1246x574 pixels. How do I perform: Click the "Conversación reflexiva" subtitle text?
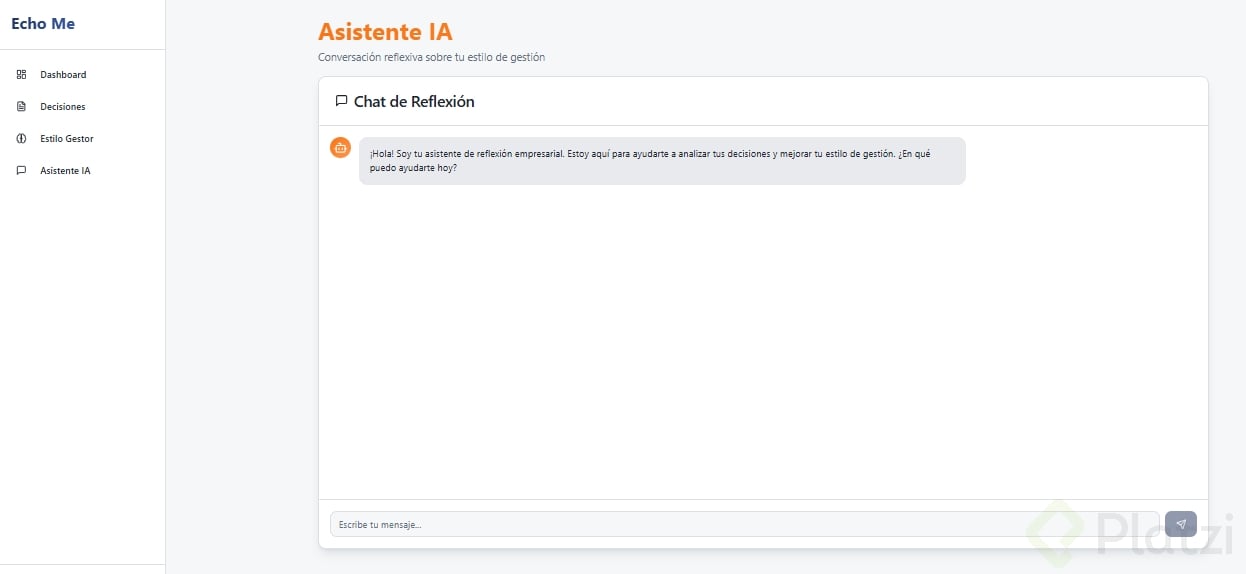pos(431,58)
